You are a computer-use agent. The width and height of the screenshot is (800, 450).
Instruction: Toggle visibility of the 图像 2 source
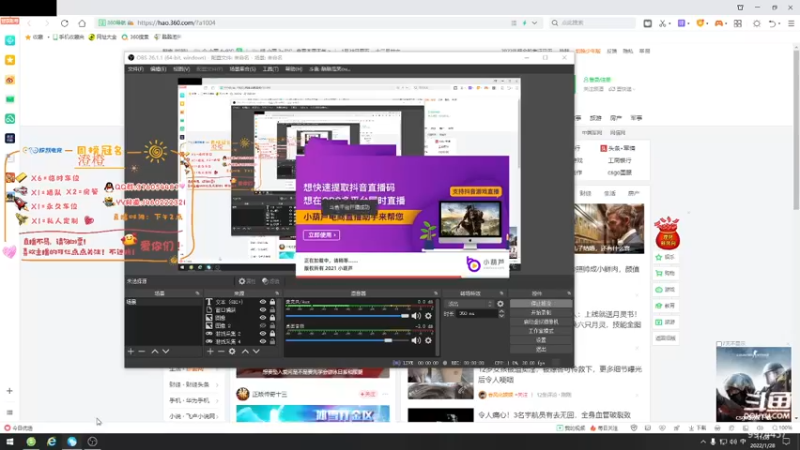click(x=263, y=326)
